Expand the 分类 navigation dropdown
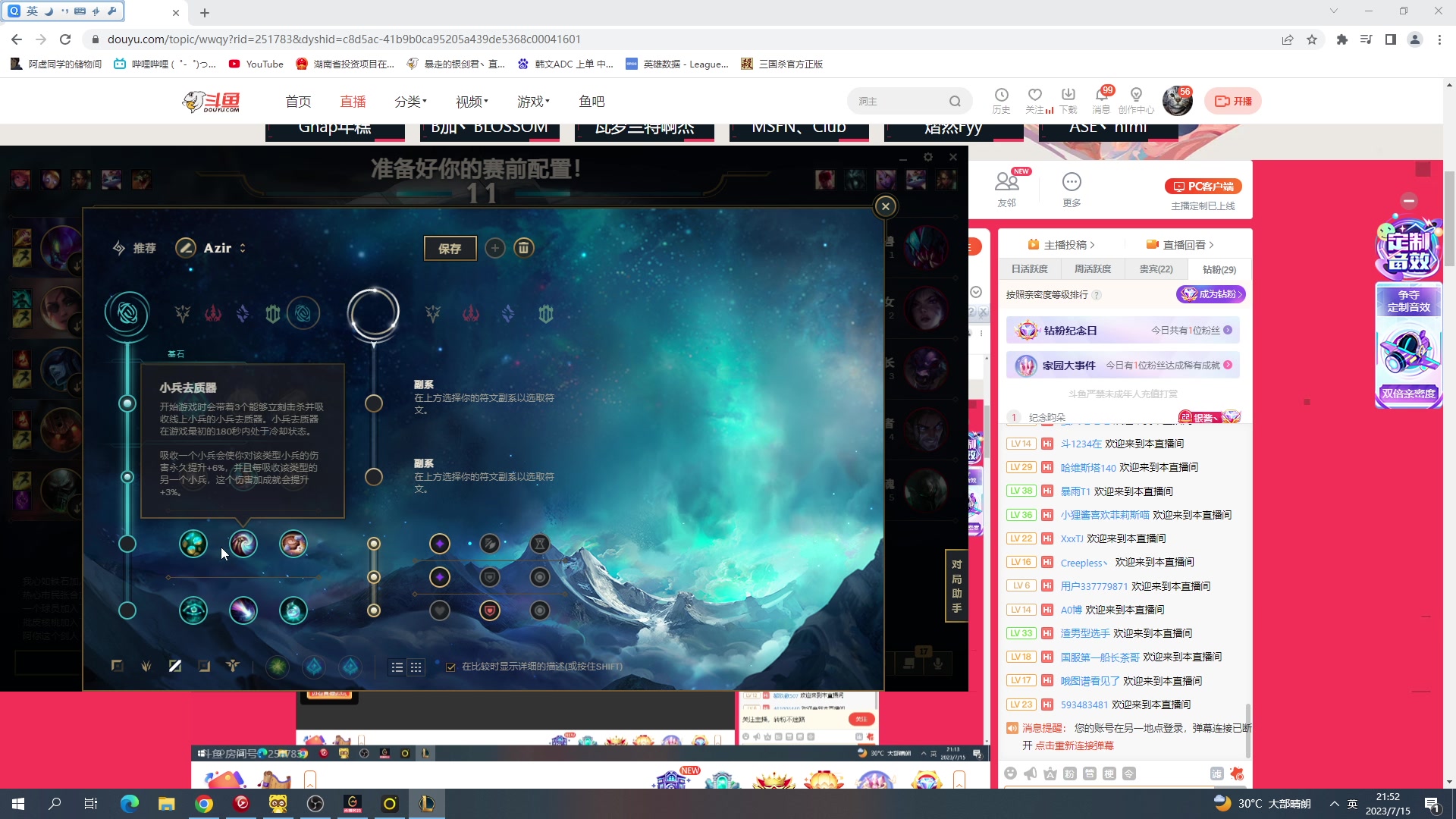Viewport: 1456px width, 819px height. click(x=410, y=101)
